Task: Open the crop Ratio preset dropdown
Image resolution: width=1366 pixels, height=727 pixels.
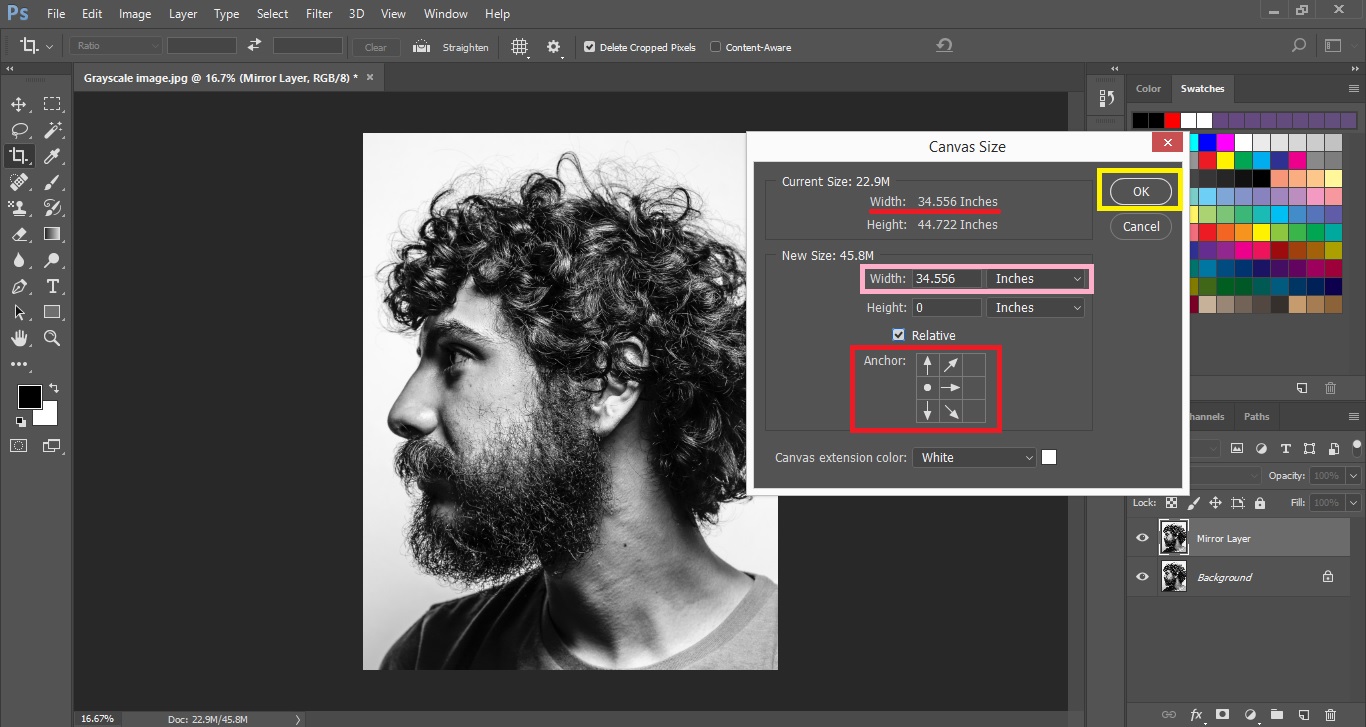Action: point(113,46)
